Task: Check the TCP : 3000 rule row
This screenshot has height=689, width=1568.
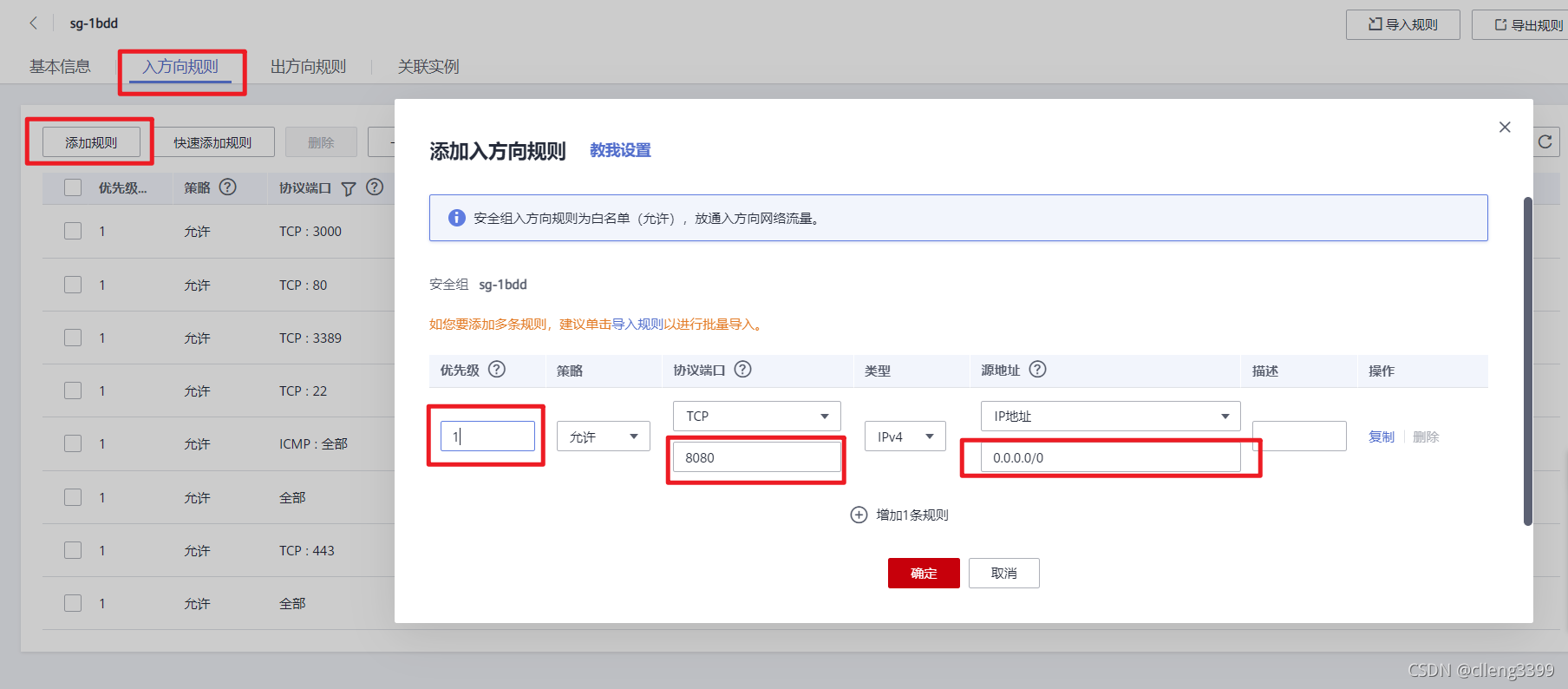Action: [x=73, y=231]
